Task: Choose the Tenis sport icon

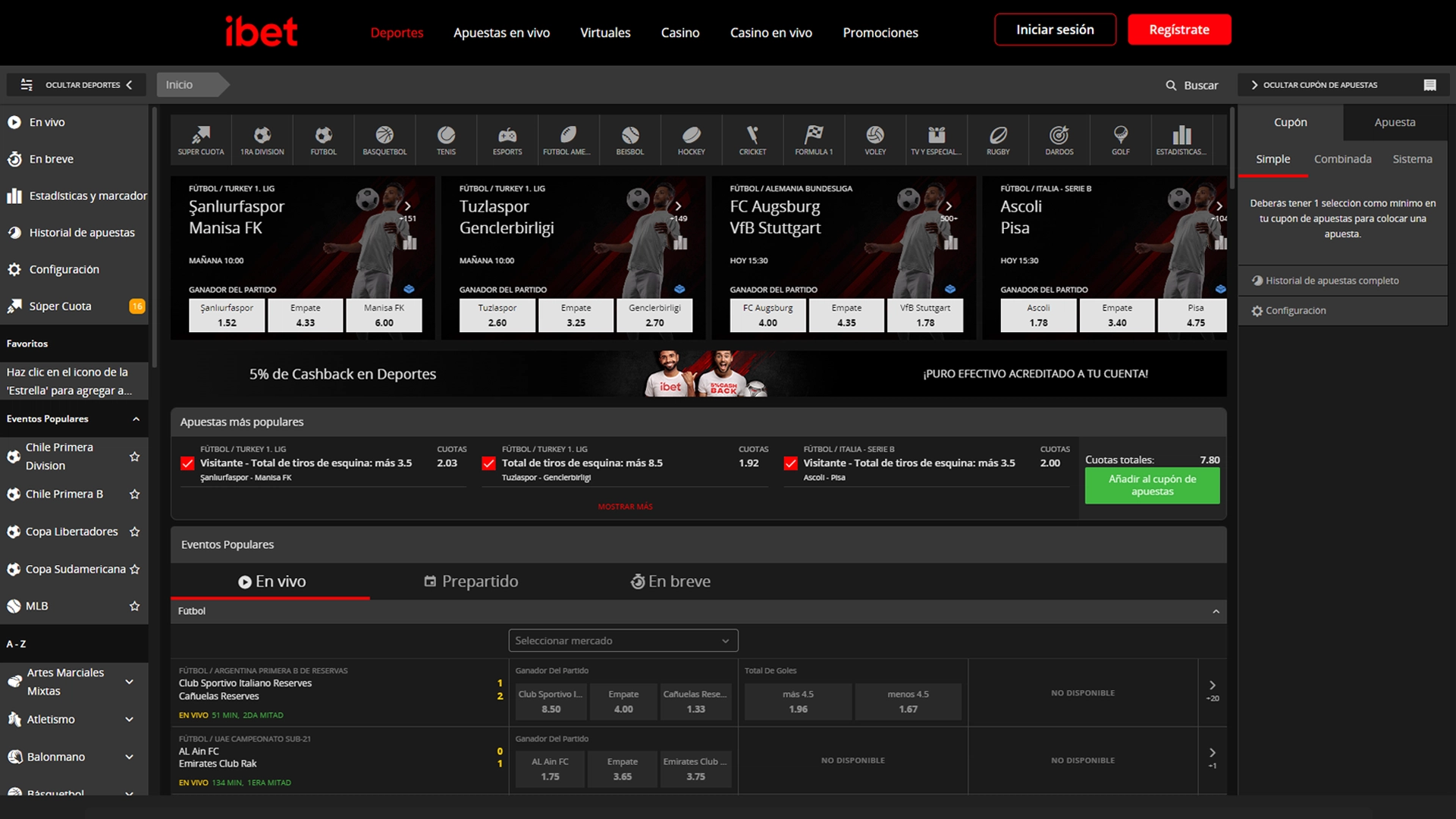Action: (446, 140)
